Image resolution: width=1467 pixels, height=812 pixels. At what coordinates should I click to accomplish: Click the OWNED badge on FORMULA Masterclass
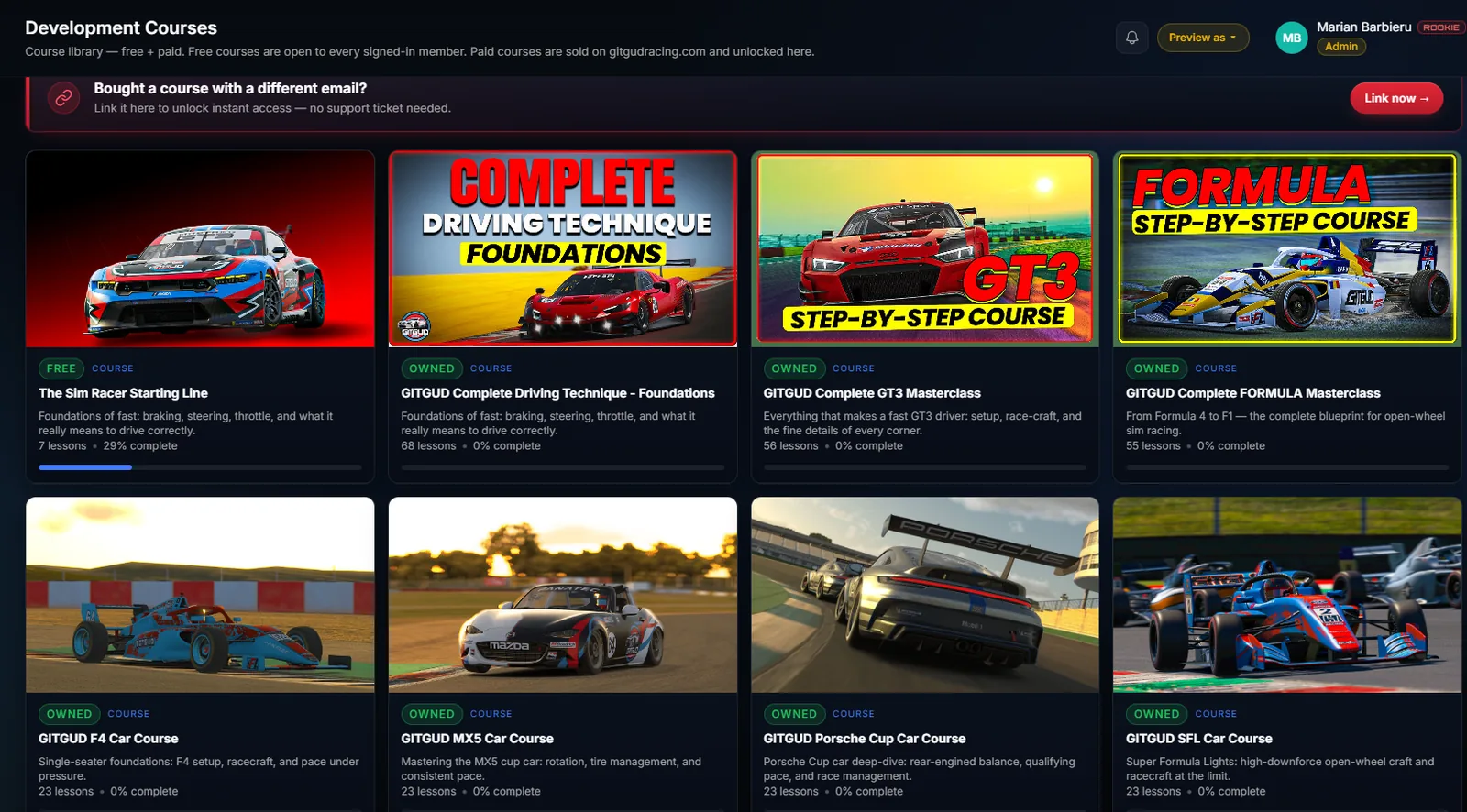pyautogui.click(x=1156, y=368)
